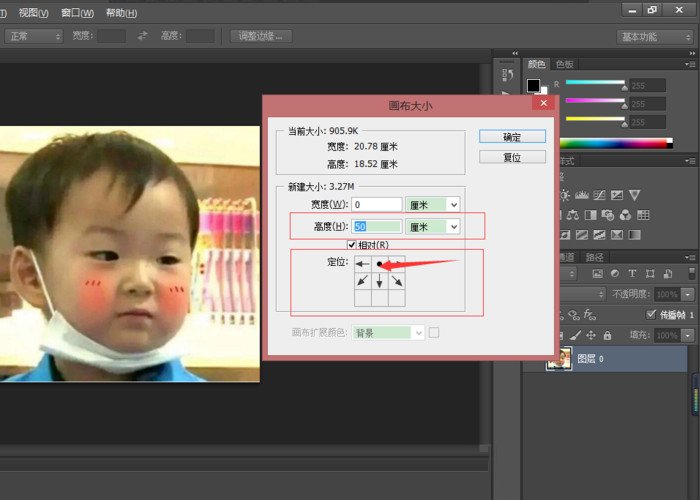Image resolution: width=700 pixels, height=500 pixels.
Task: Open the 视图(V) menu
Action: 33,13
